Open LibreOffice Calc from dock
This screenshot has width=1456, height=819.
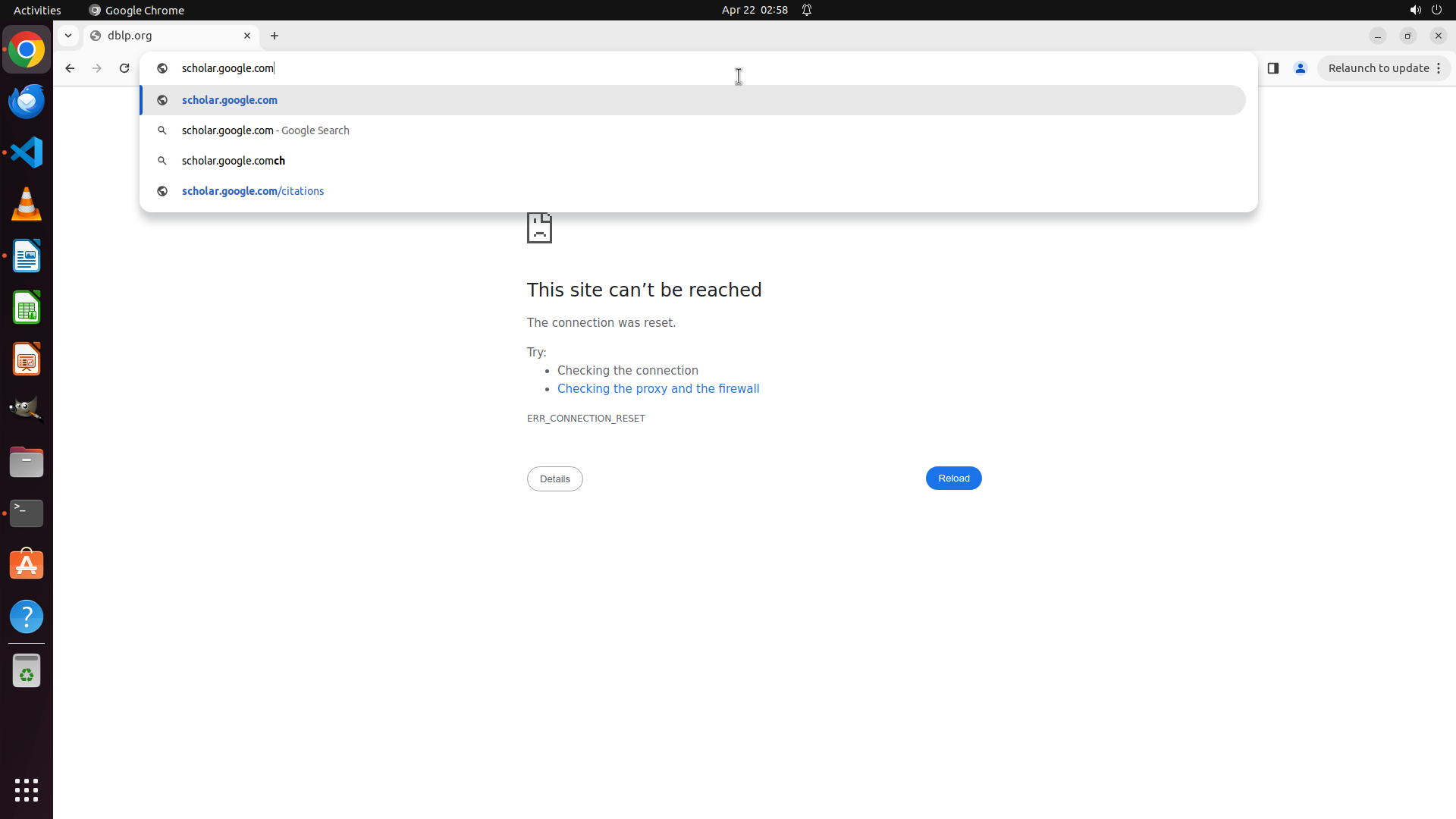coord(27,308)
